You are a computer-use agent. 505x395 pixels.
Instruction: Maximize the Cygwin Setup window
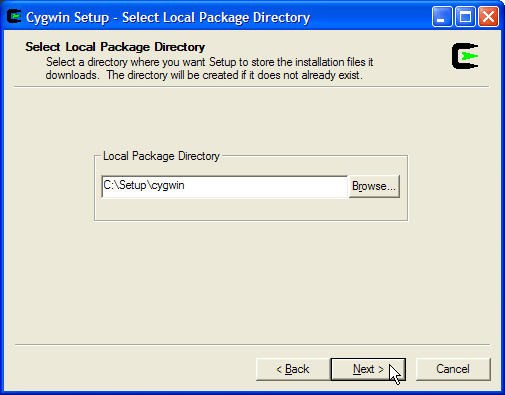coord(465,17)
